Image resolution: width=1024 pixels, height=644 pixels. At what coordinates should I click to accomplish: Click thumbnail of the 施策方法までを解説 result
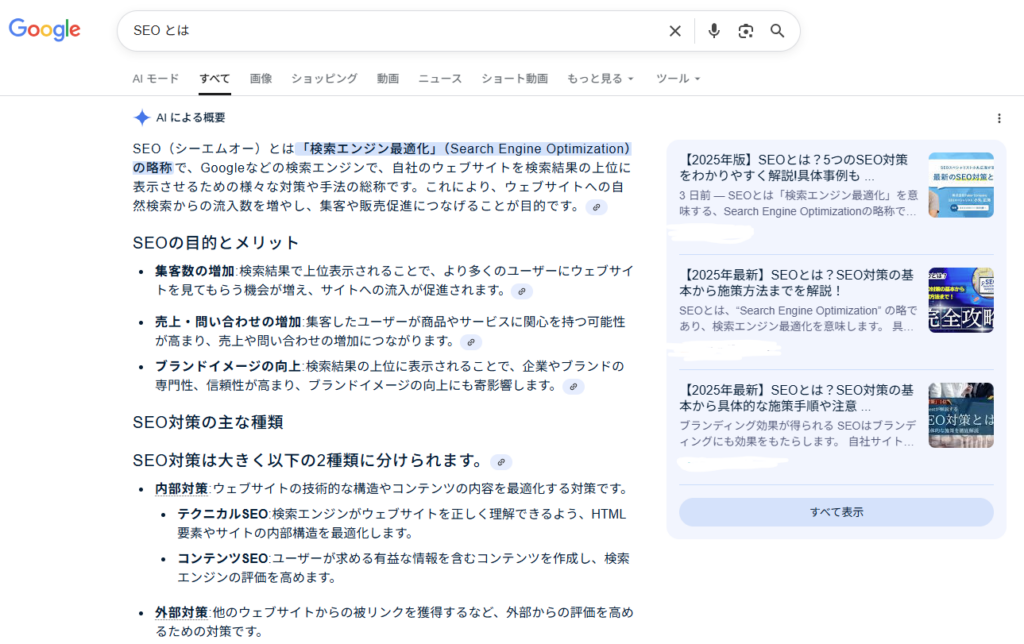click(x=961, y=300)
